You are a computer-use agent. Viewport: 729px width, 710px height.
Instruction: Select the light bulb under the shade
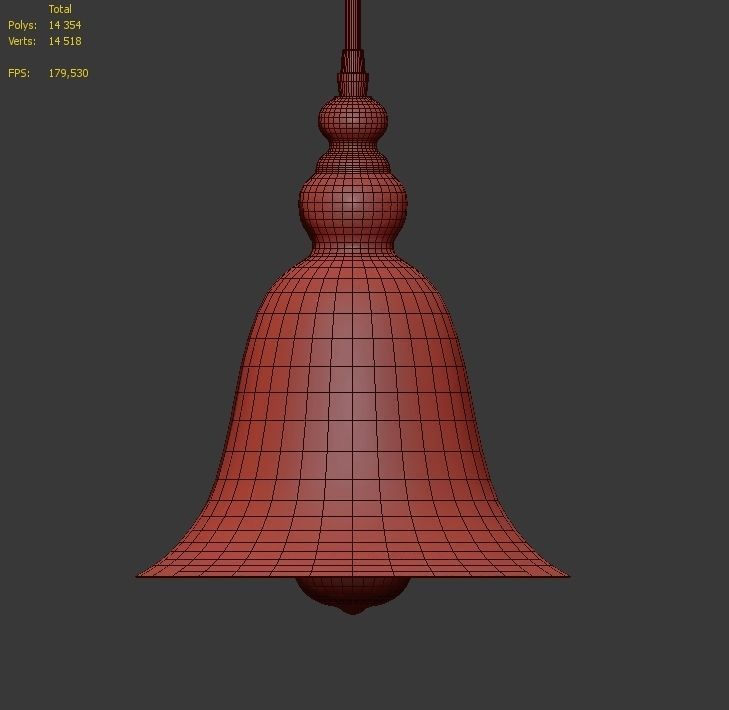click(353, 595)
